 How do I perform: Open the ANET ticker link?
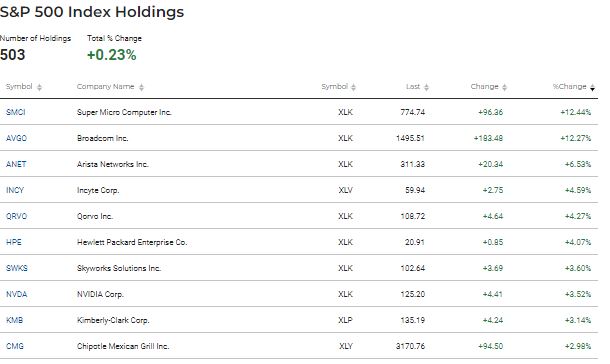point(16,164)
